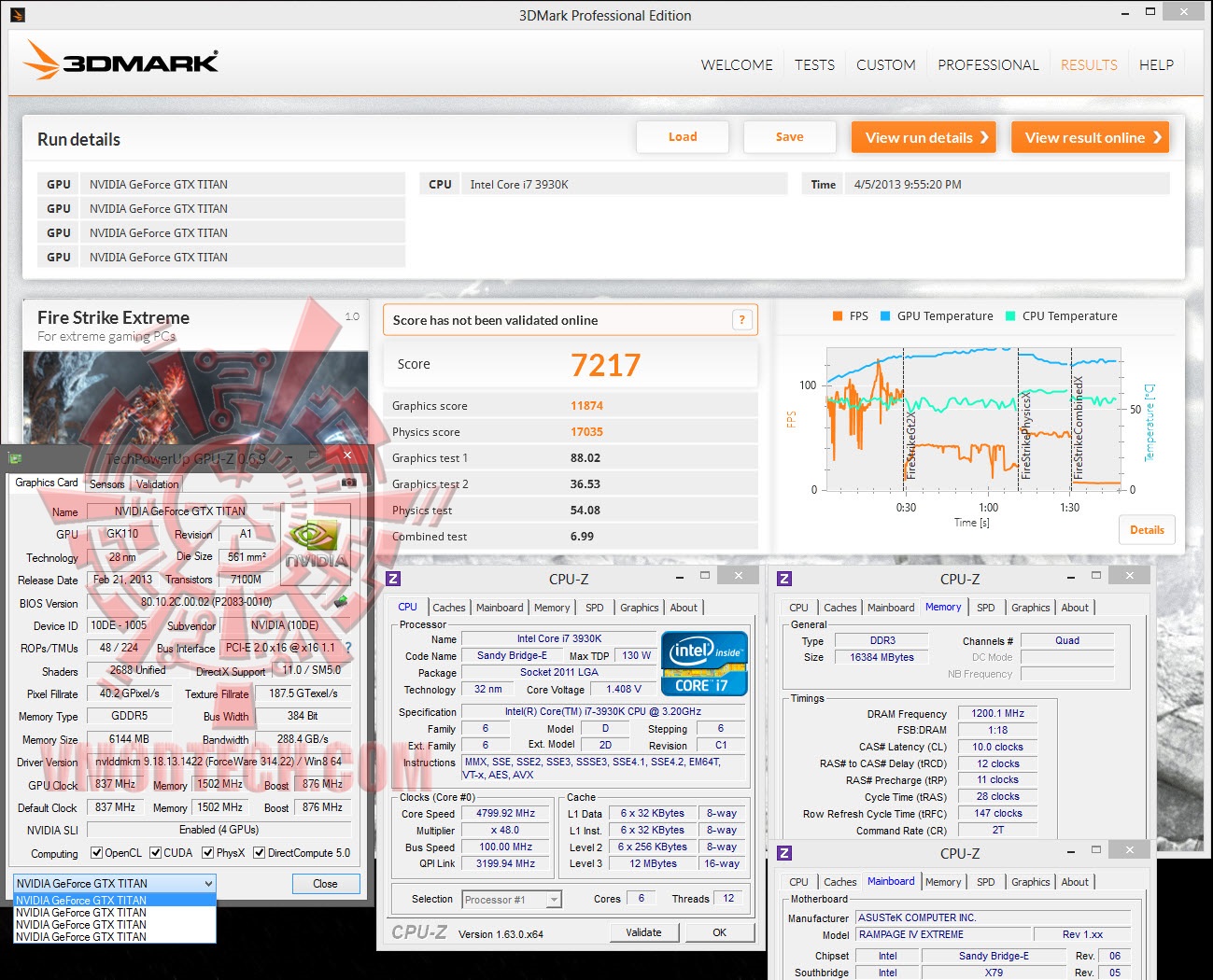Click the Validate button in CPU-Z
1213x980 pixels.
643,932
